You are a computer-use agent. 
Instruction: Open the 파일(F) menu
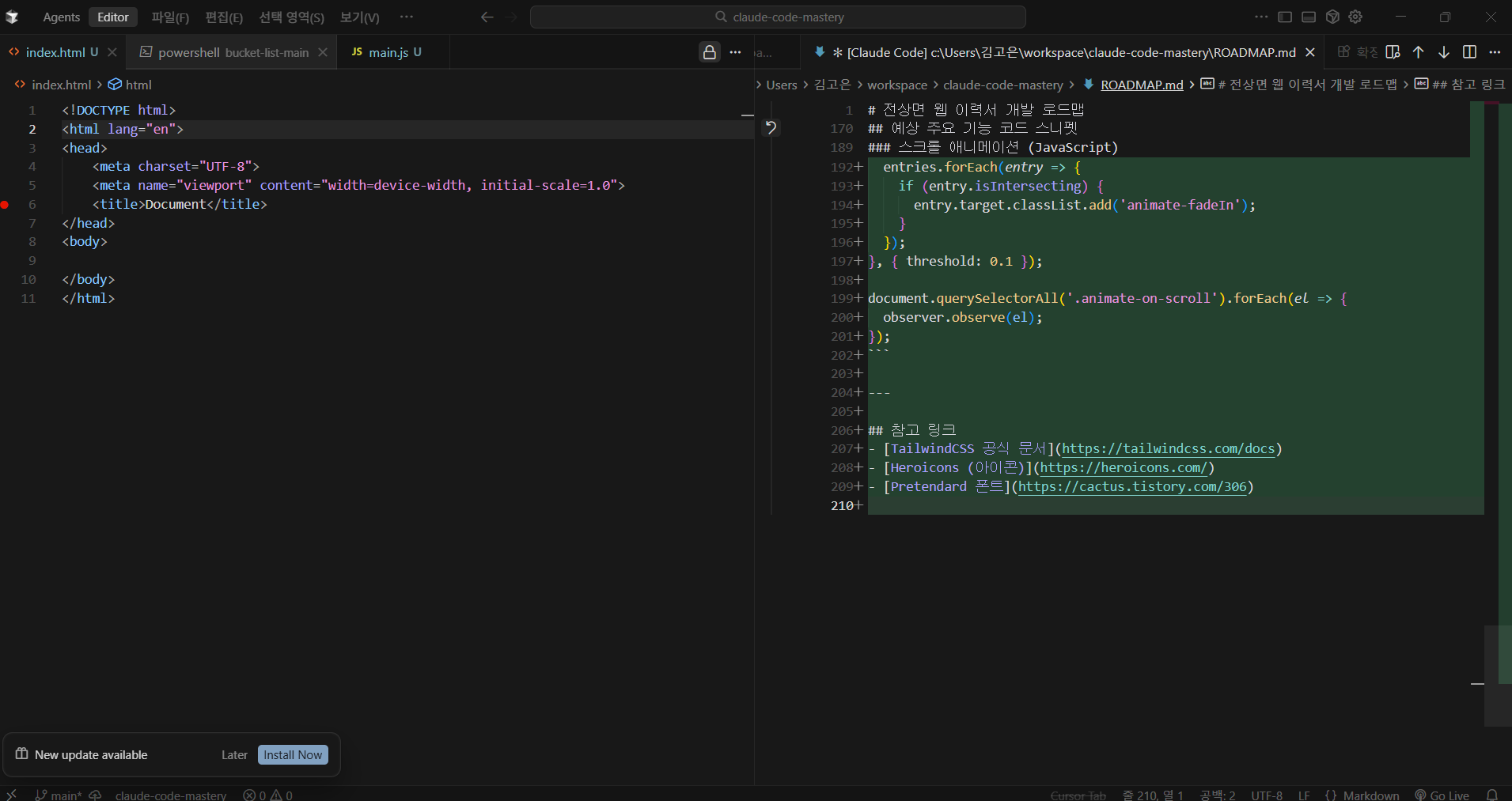click(x=170, y=17)
